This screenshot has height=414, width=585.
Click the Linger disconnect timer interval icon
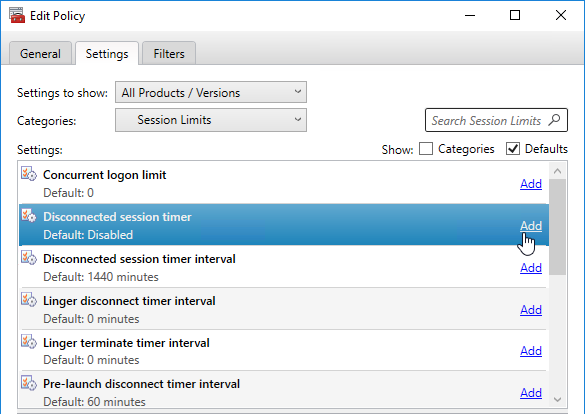point(29,300)
